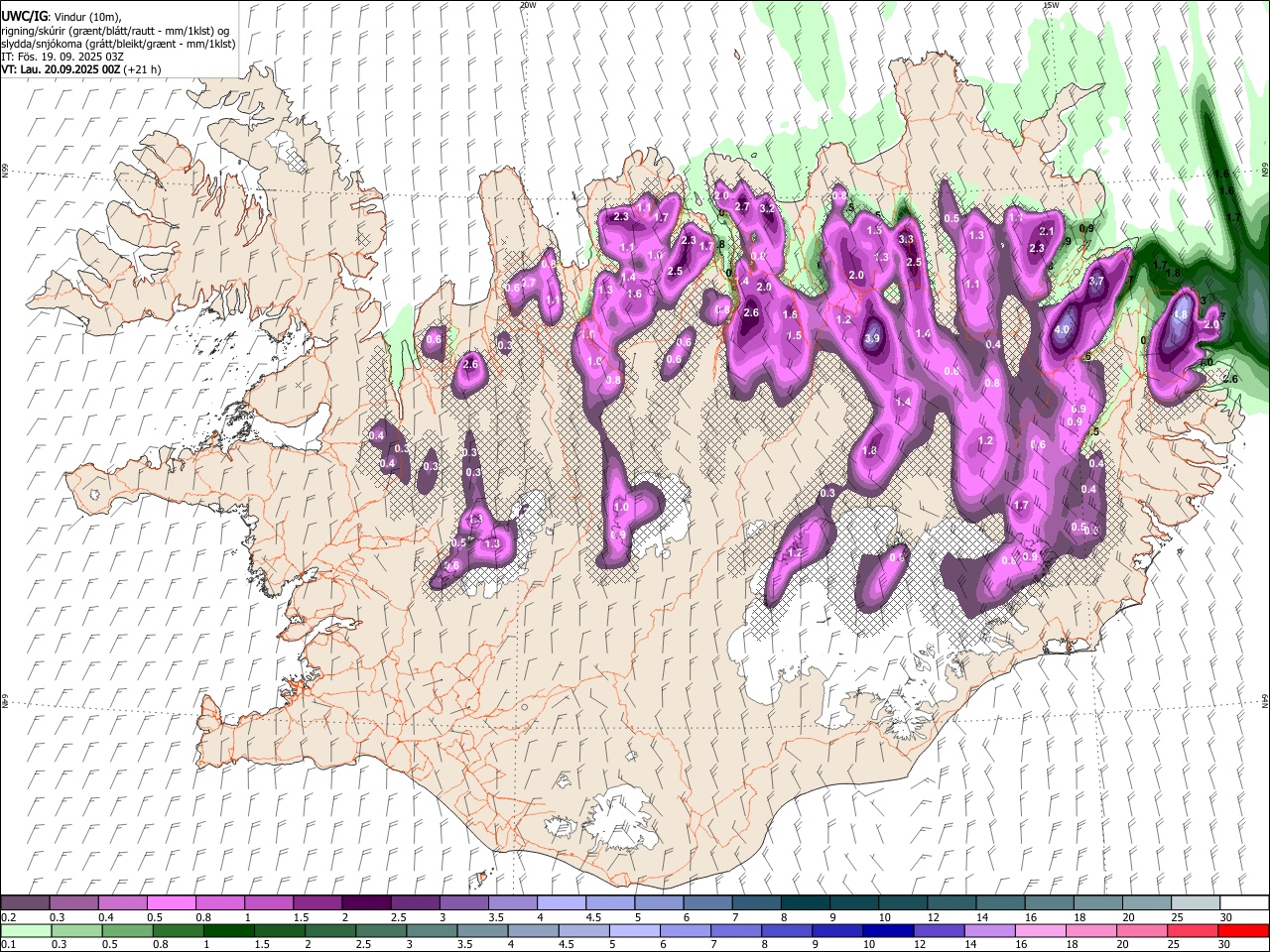Pick the darkest green swatch between 1 and 1.5 on the rain scale
Screen dimensions: 1270x952
[x=228, y=931]
